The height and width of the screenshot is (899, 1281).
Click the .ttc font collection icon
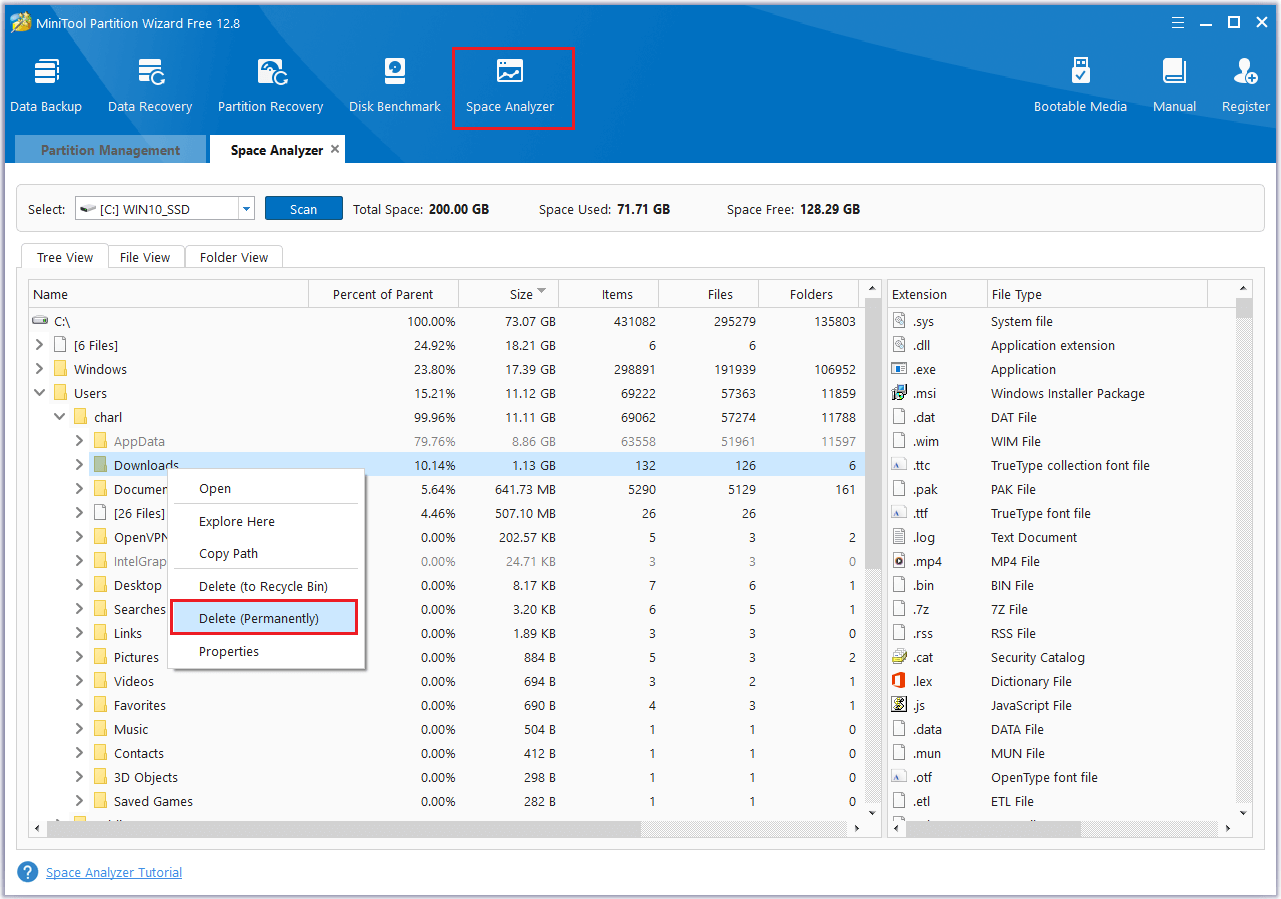click(x=898, y=465)
